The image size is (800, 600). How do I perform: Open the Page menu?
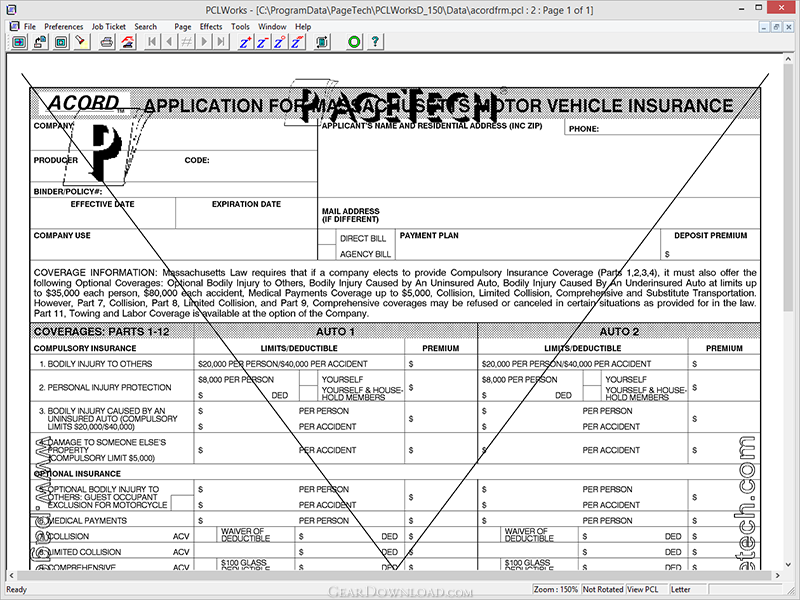point(183,27)
